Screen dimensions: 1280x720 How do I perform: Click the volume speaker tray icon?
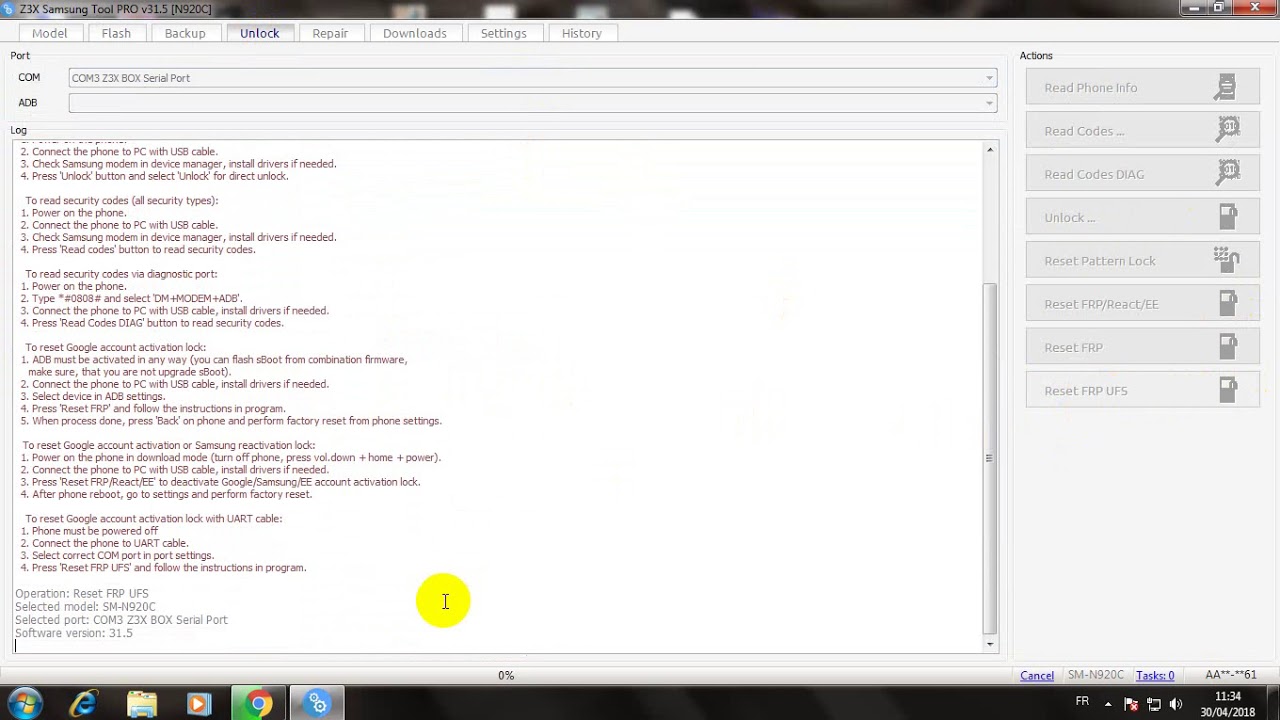click(1176, 704)
